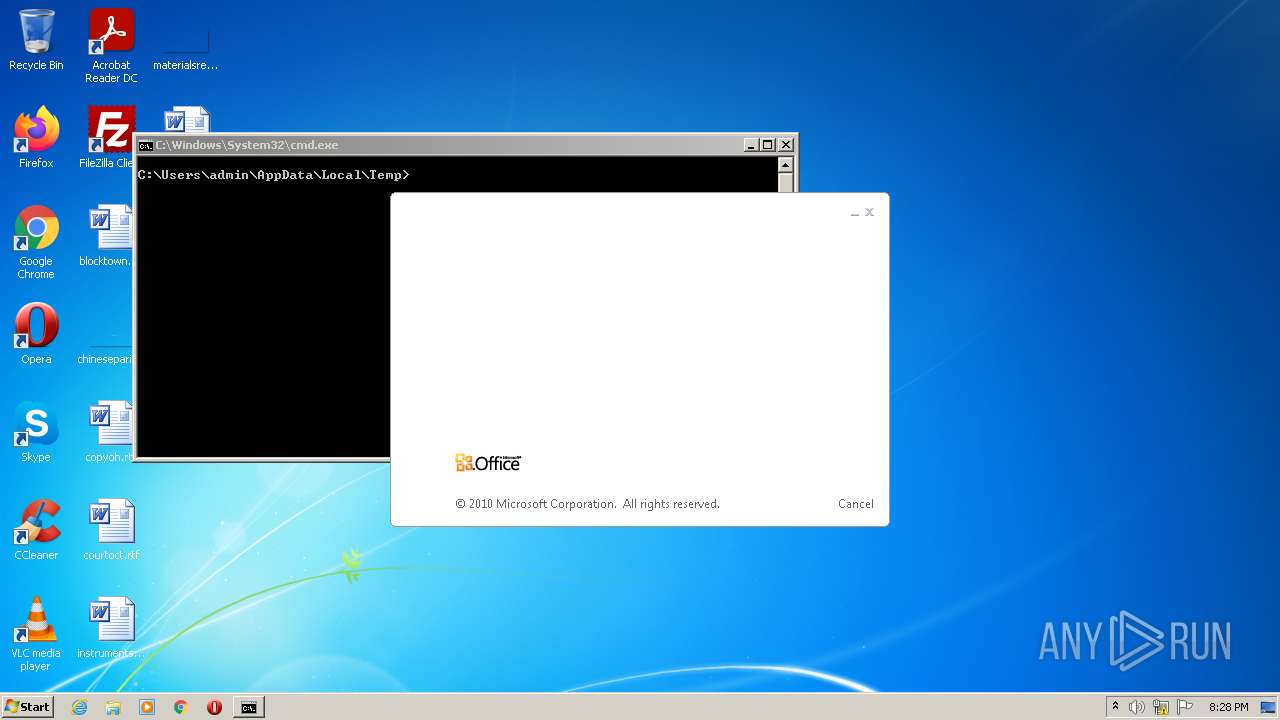The image size is (1280, 720).
Task: Show hidden tray icons arrow
Action: pos(1115,707)
